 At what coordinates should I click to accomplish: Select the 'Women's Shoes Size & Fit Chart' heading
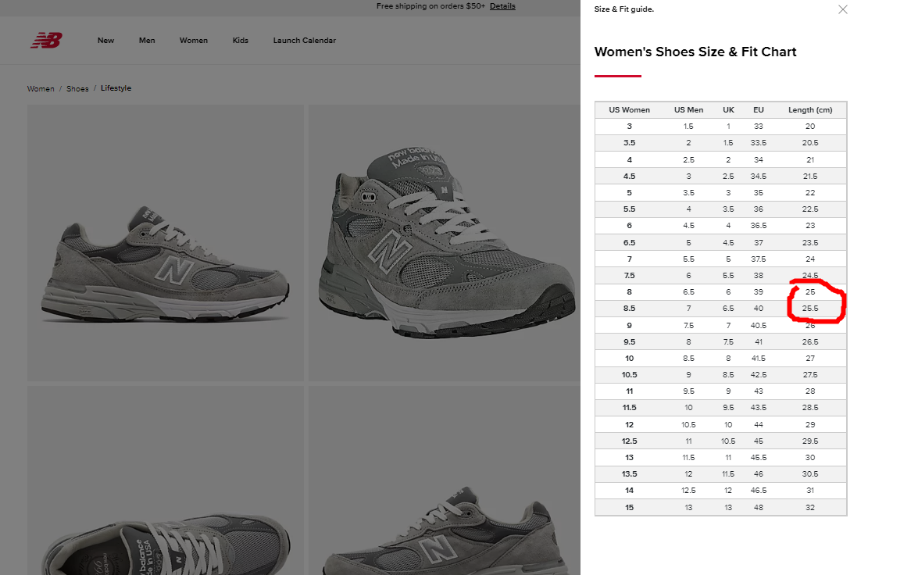click(695, 52)
